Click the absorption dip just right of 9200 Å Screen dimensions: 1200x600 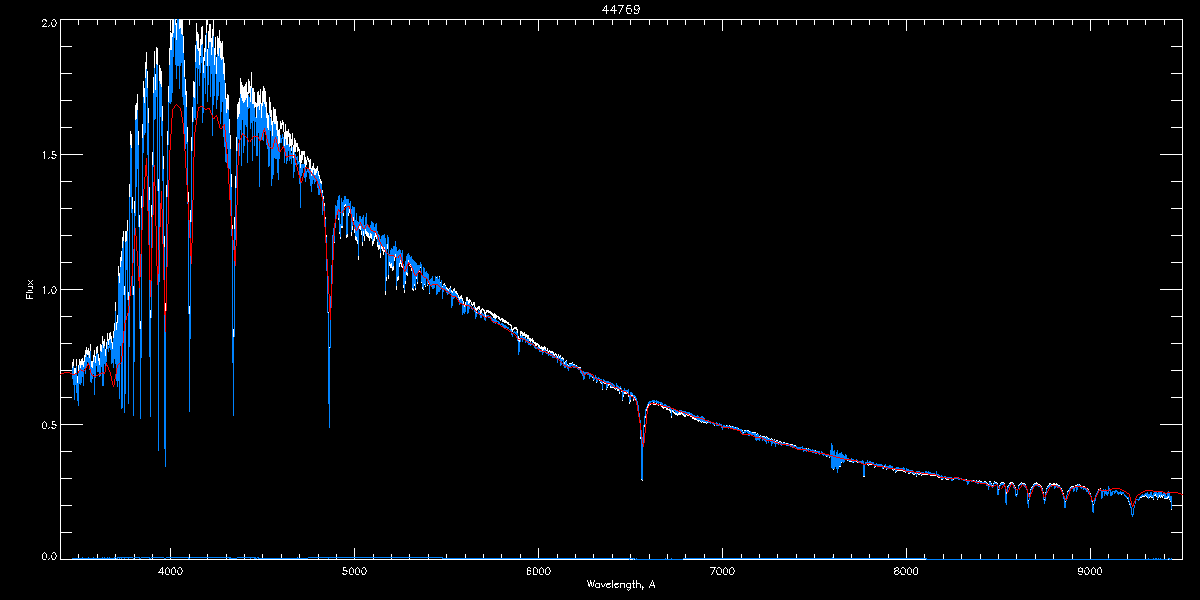point(1132,513)
